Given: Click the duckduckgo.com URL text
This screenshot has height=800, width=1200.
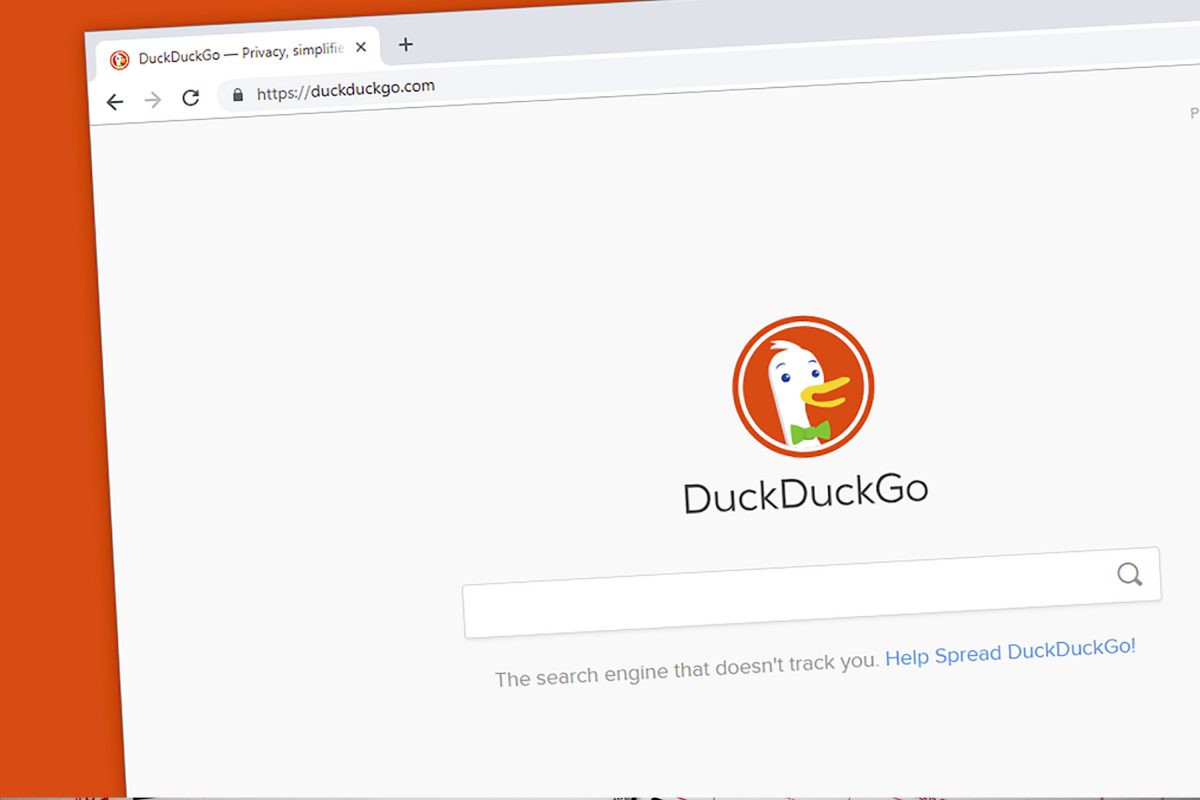Looking at the screenshot, I should pos(345,90).
